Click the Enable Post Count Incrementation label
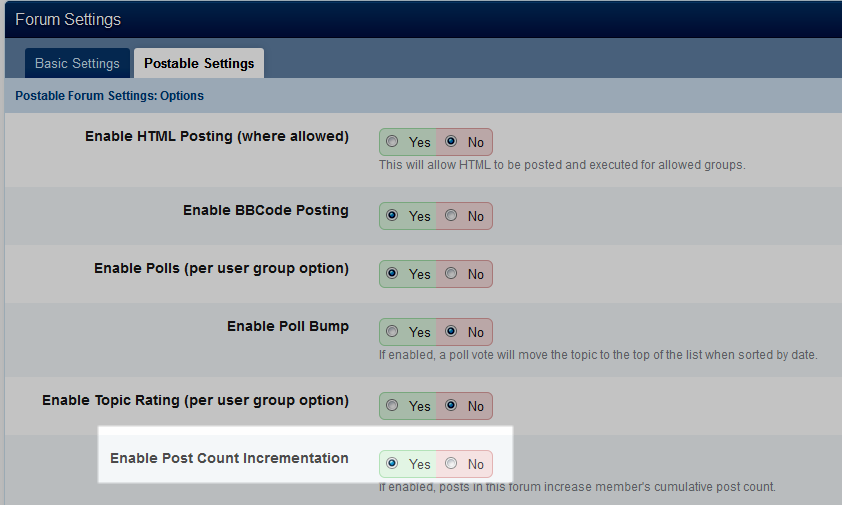The image size is (842, 505). pyautogui.click(x=229, y=458)
